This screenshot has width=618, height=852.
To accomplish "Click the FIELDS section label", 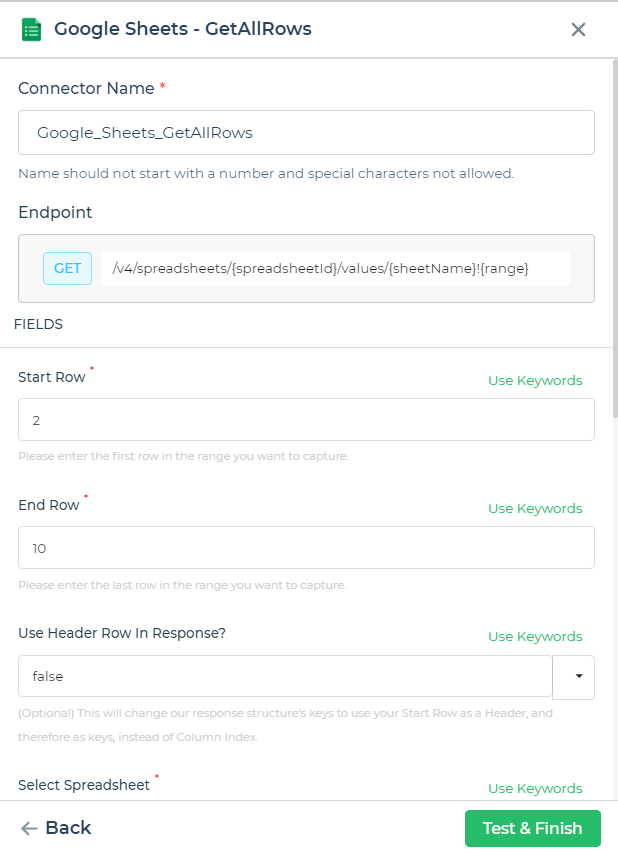I will (x=40, y=324).
